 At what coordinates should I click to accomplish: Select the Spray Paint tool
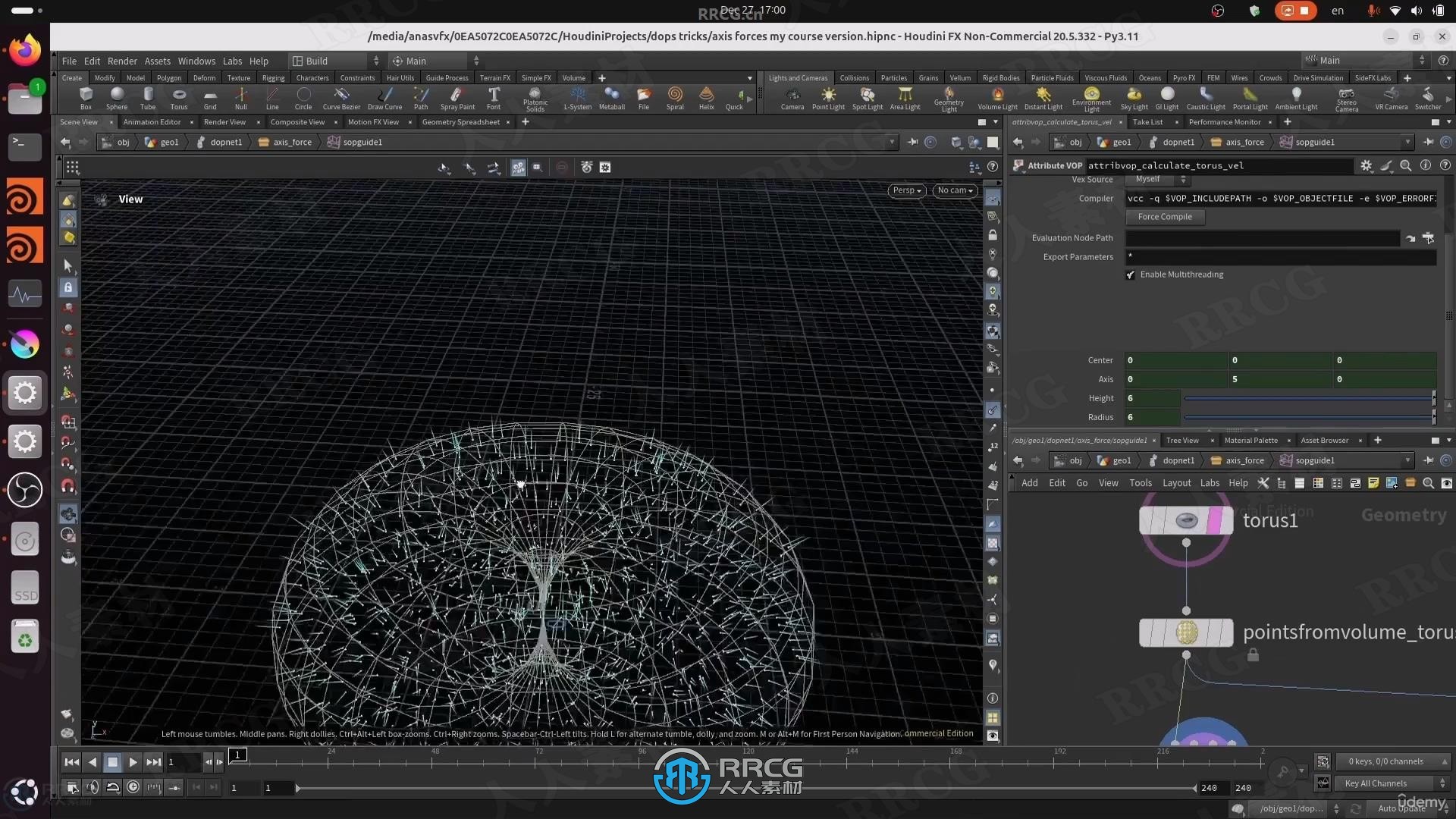457,97
